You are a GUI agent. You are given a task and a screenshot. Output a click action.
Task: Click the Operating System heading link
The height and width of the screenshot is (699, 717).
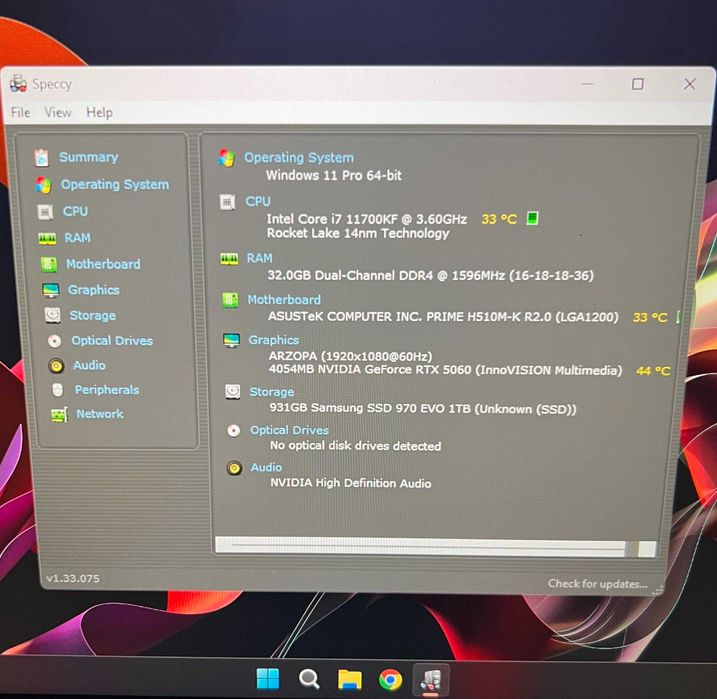pyautogui.click(x=299, y=158)
